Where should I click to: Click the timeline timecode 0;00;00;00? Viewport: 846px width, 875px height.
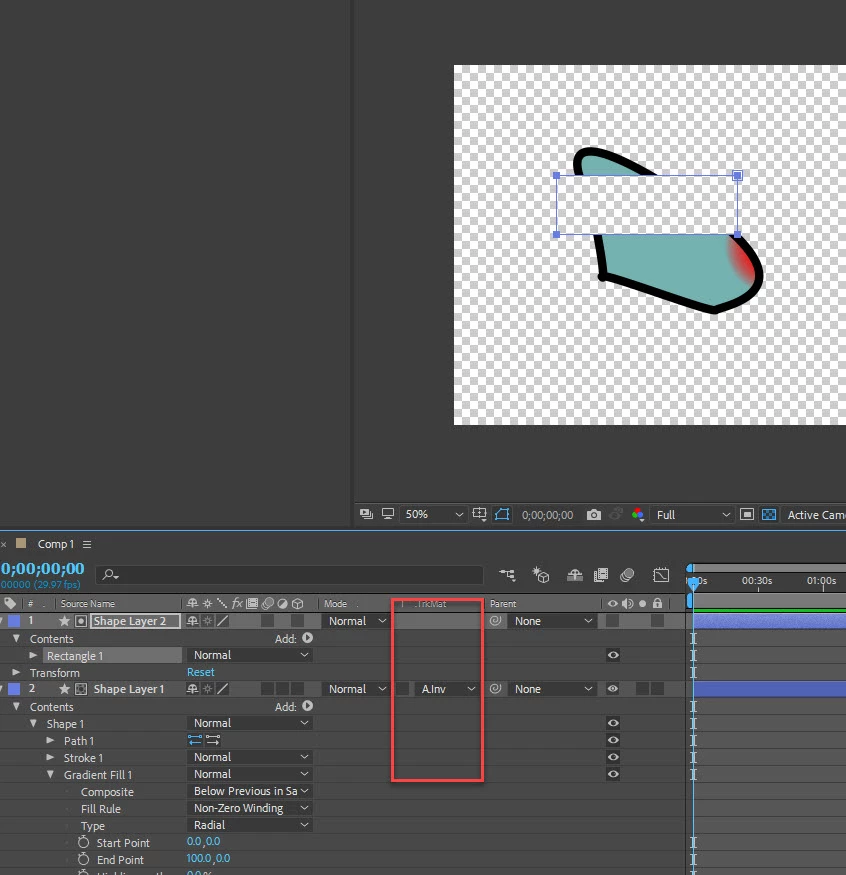[43, 569]
